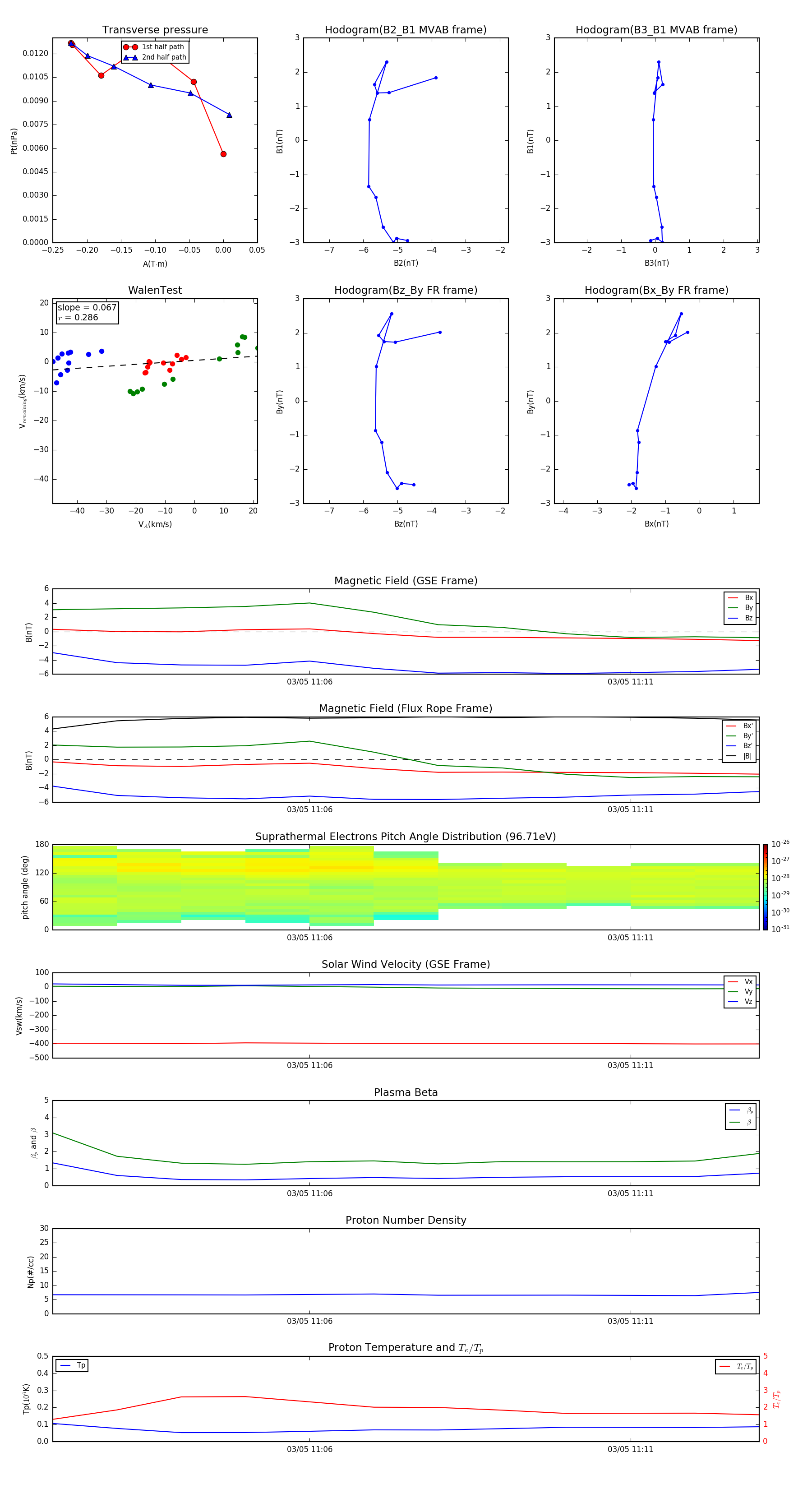
Task: Click the Bx entry in the GSE field legend
Action: coord(740,598)
